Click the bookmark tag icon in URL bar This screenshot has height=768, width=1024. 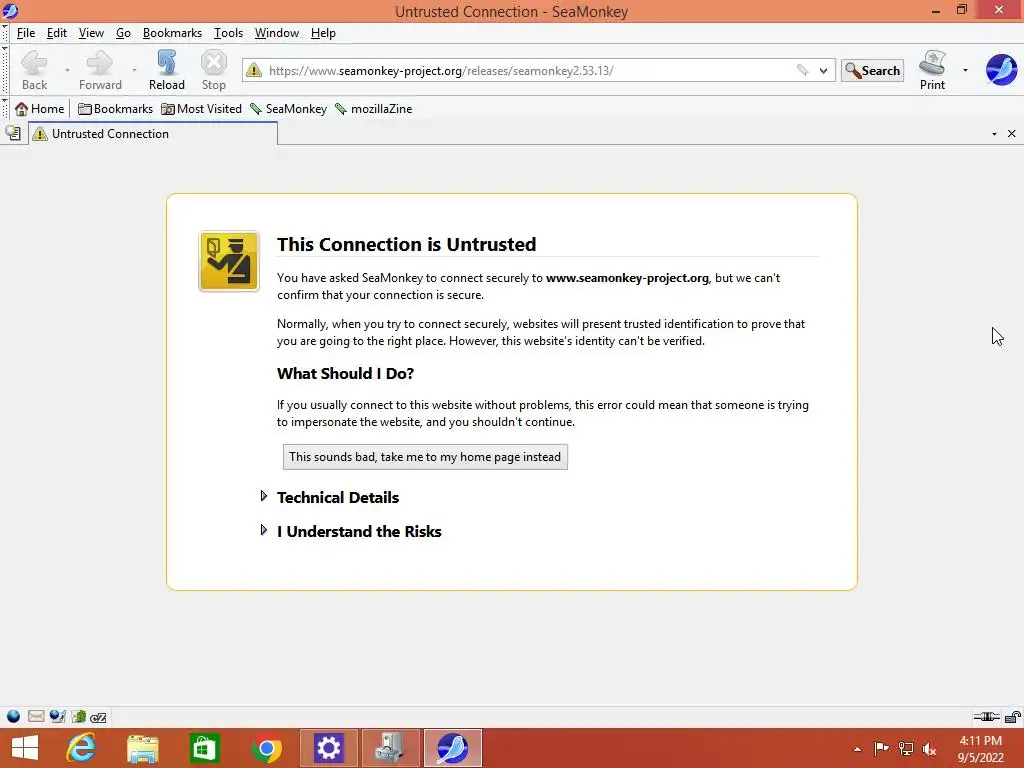[803, 70]
